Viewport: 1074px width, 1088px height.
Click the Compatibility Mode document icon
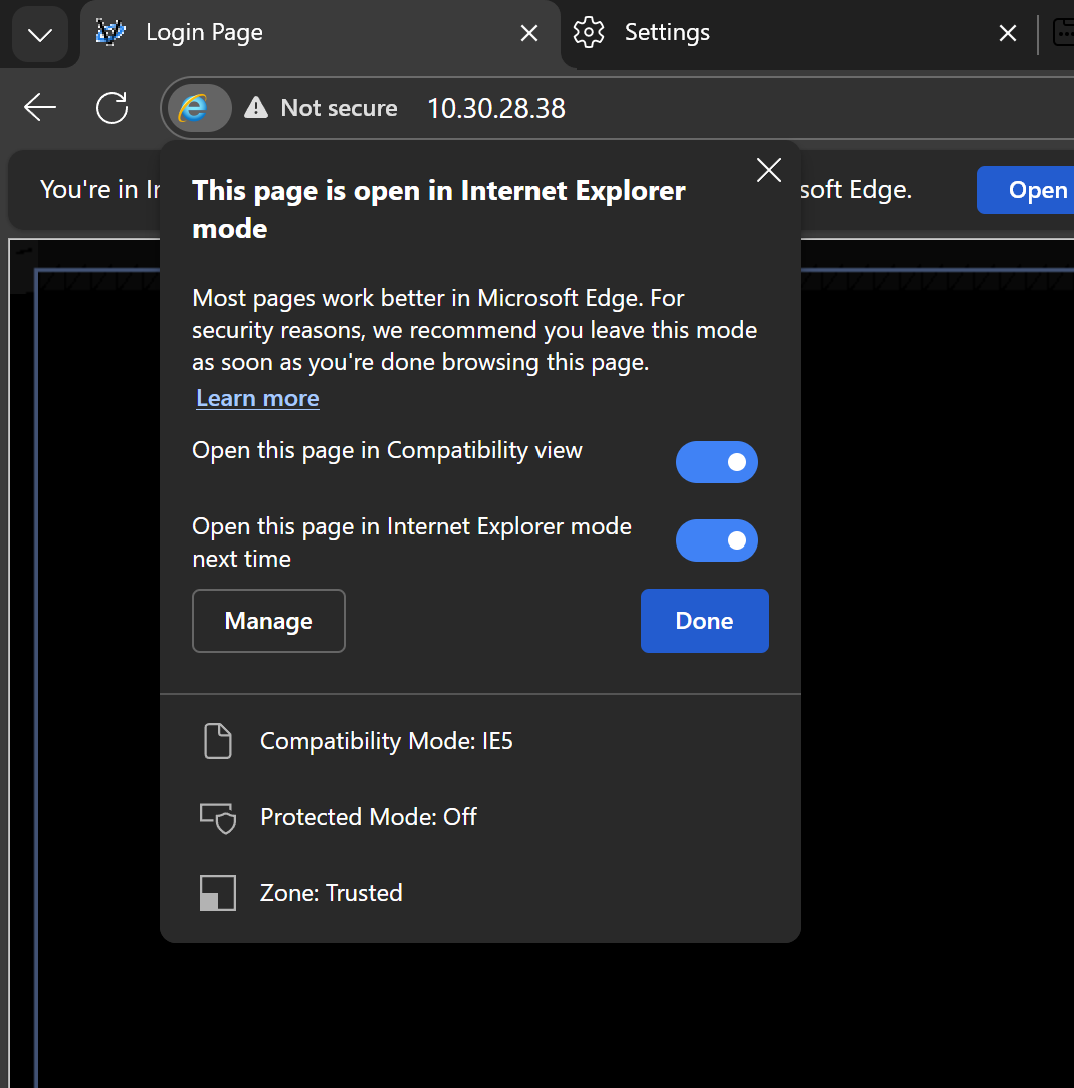[218, 741]
